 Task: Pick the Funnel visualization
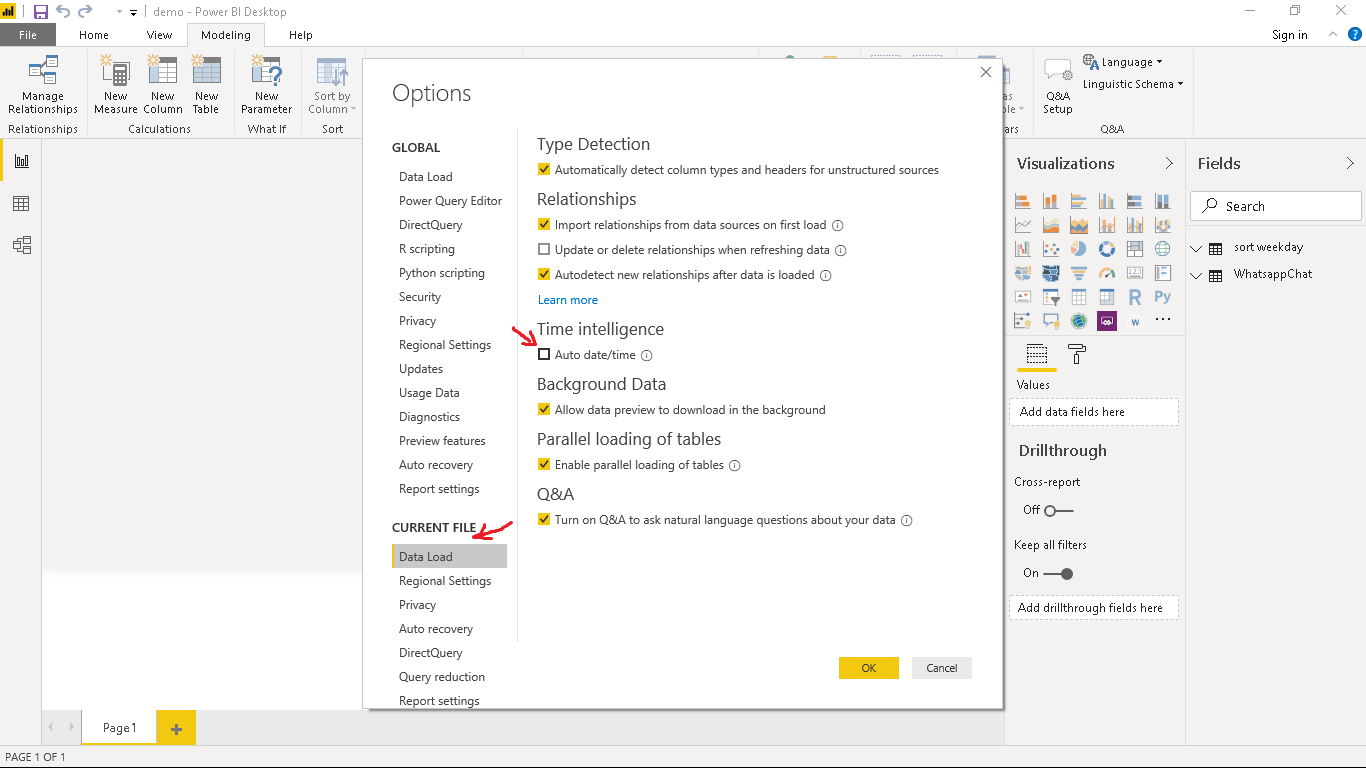tap(1078, 273)
